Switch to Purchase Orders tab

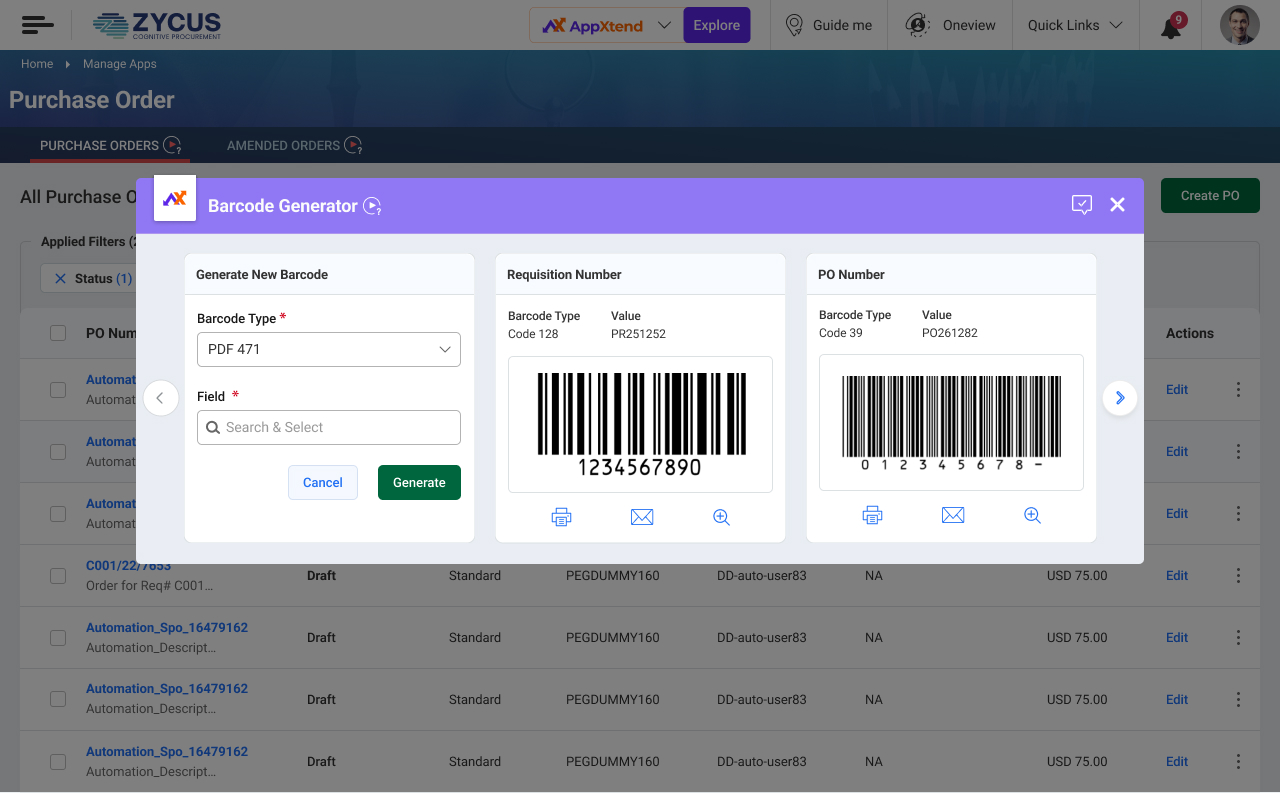point(99,145)
